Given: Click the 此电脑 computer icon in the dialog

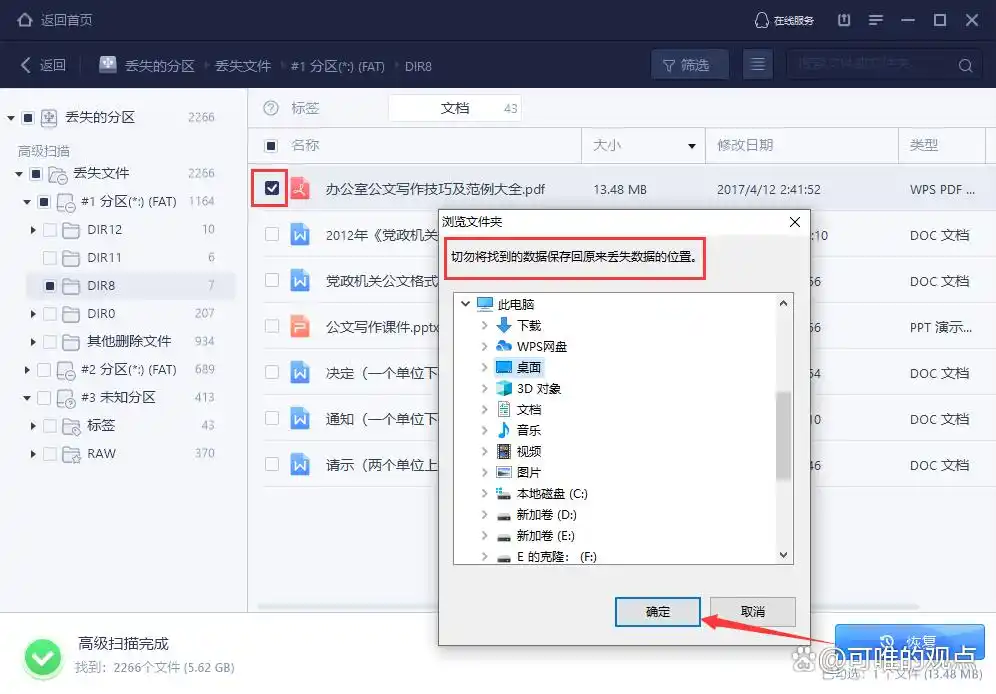Looking at the screenshot, I should (485, 304).
